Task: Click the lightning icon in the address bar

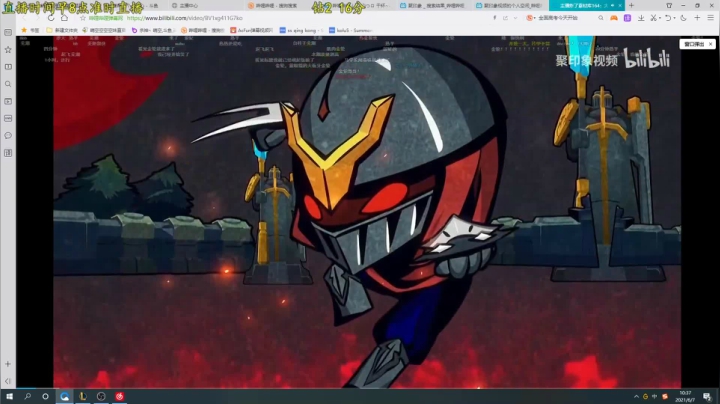Action: (x=495, y=18)
